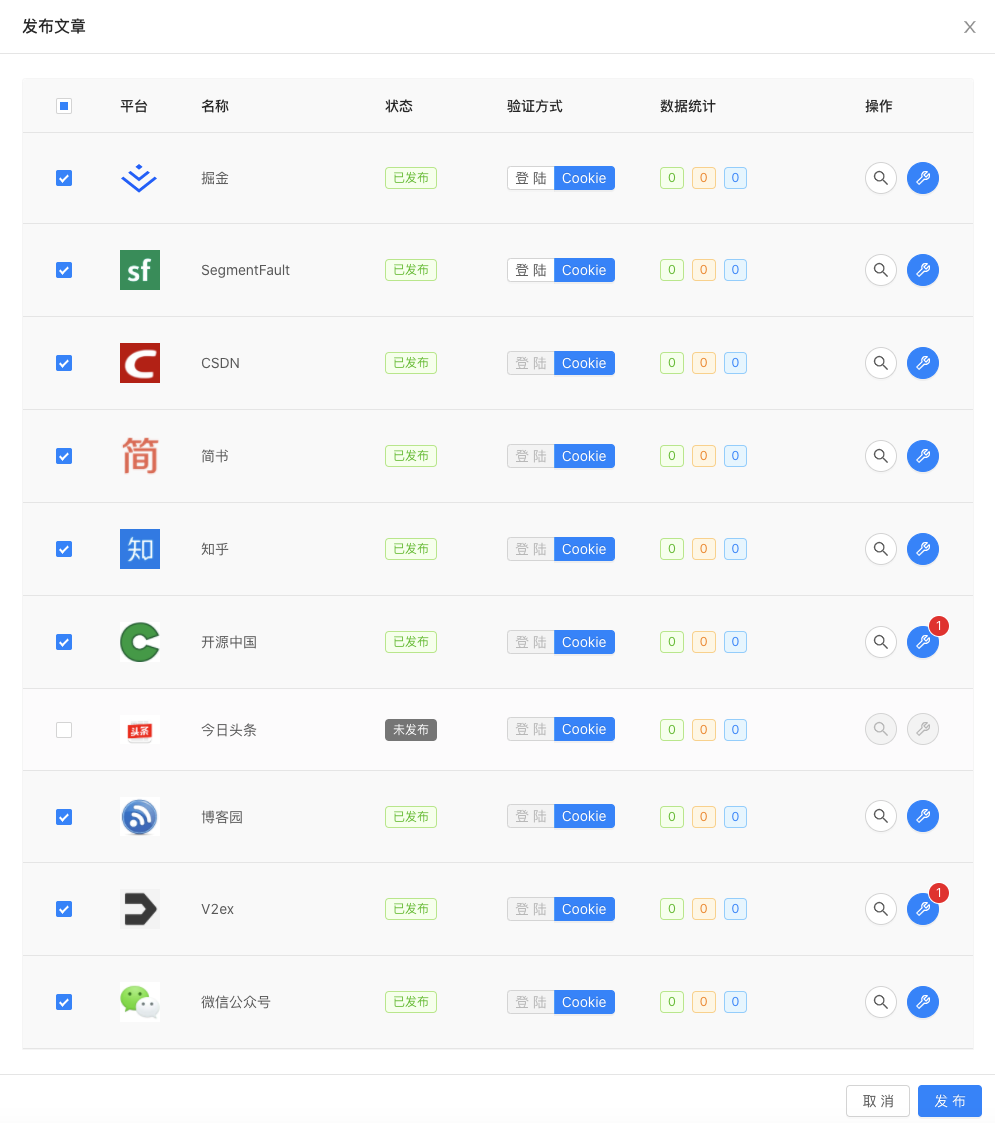Viewport: 995px width, 1123px height.
Task: Click the magnifier icon in the 简书 row
Action: pyautogui.click(x=880, y=456)
